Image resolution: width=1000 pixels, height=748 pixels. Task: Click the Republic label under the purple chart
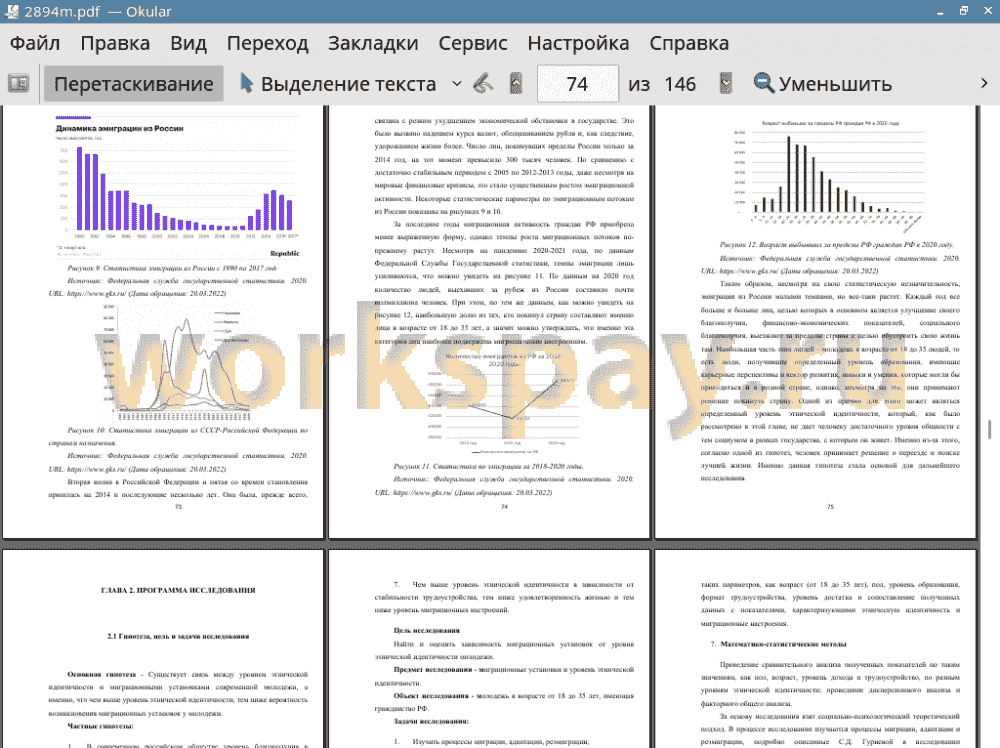tap(284, 253)
